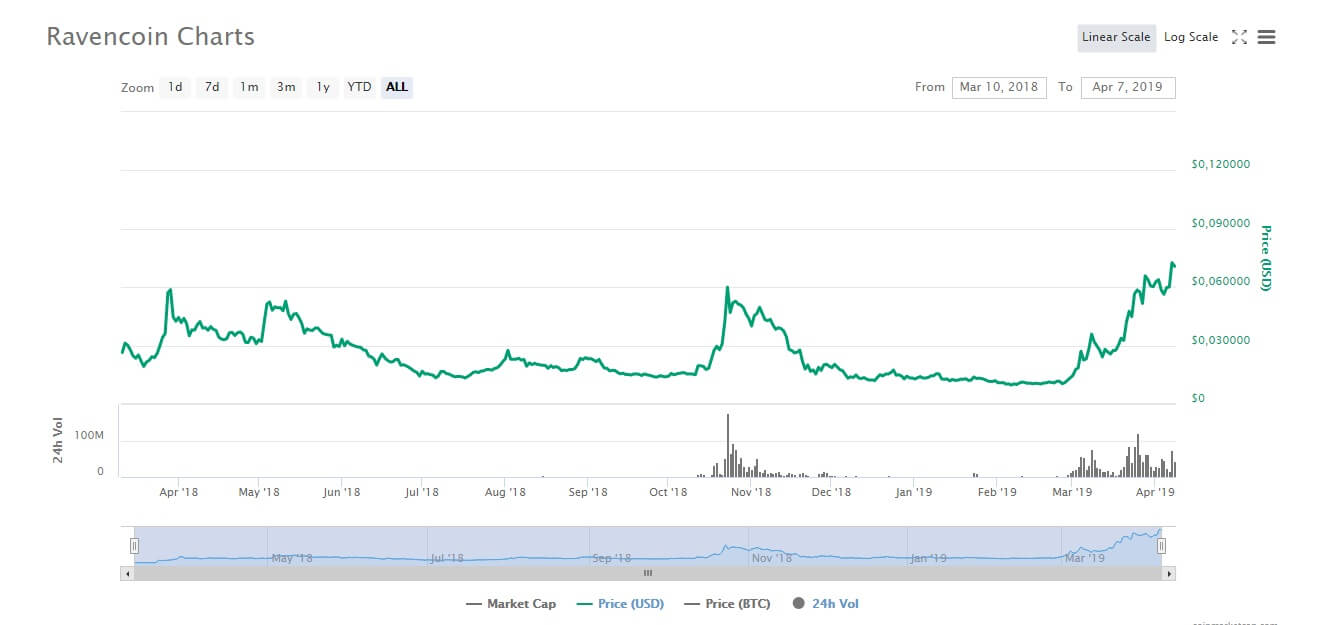Select the 1y zoom button
Image resolution: width=1323 pixels, height=625 pixels.
[x=323, y=87]
